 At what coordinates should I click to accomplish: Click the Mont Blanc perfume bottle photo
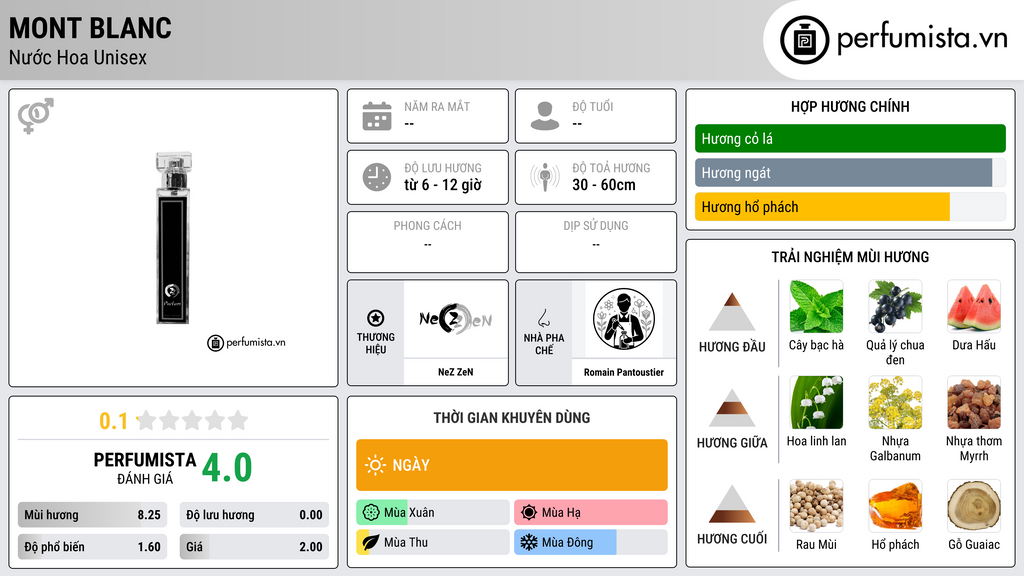pyautogui.click(x=173, y=238)
